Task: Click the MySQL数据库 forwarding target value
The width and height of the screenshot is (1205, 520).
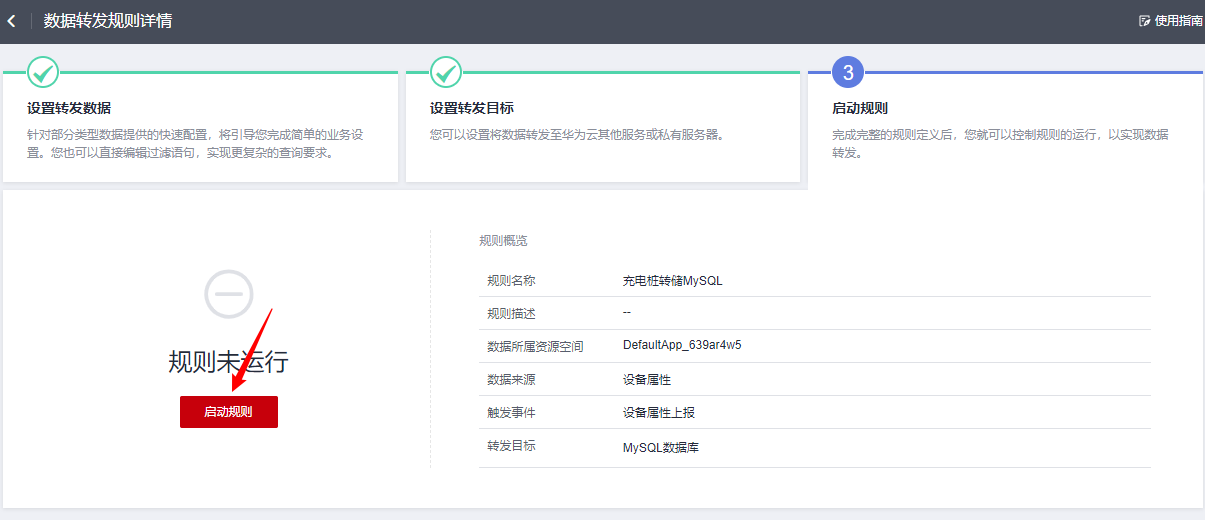Action: (660, 447)
